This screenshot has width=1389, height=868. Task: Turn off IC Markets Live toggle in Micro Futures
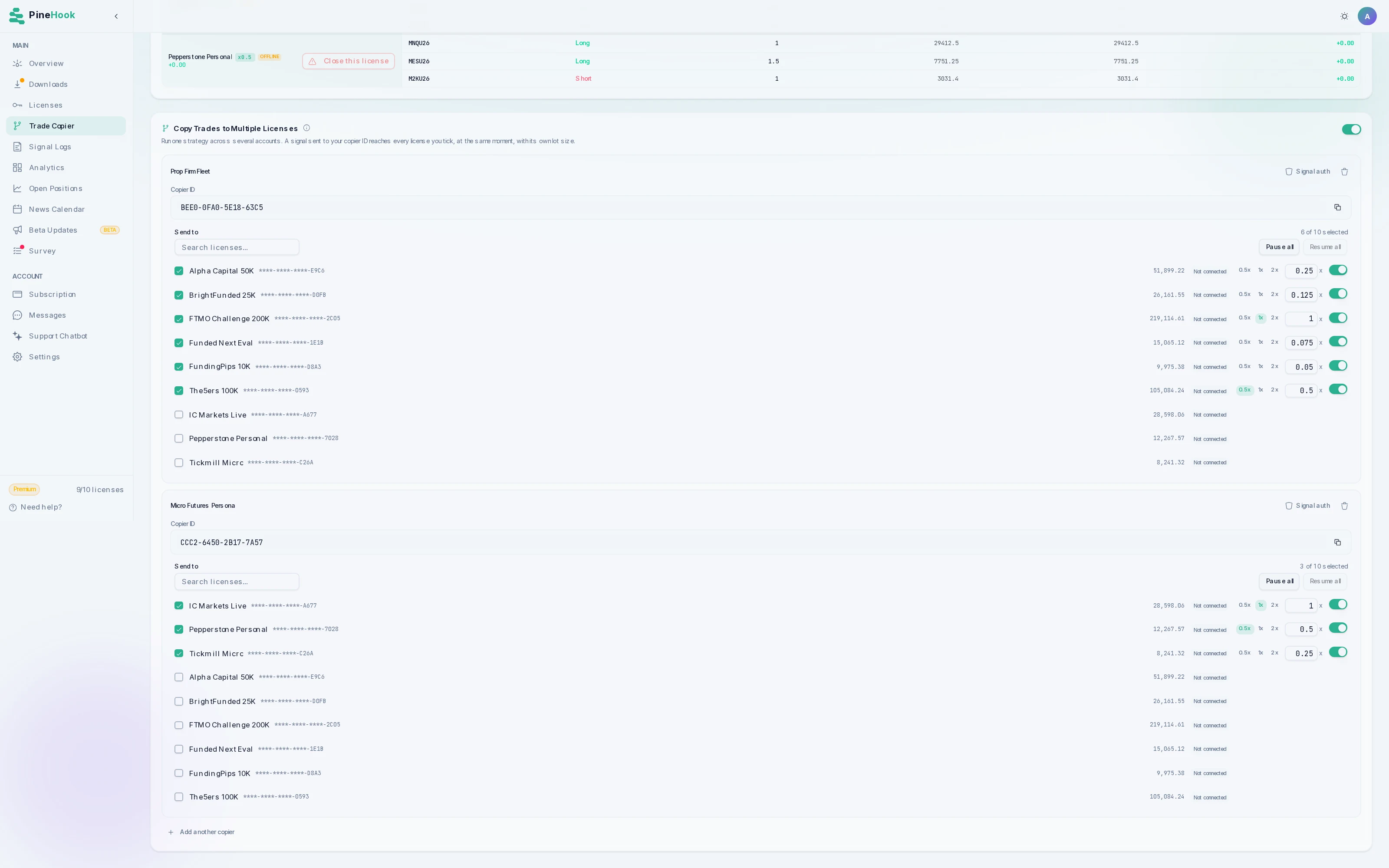pos(1338,605)
